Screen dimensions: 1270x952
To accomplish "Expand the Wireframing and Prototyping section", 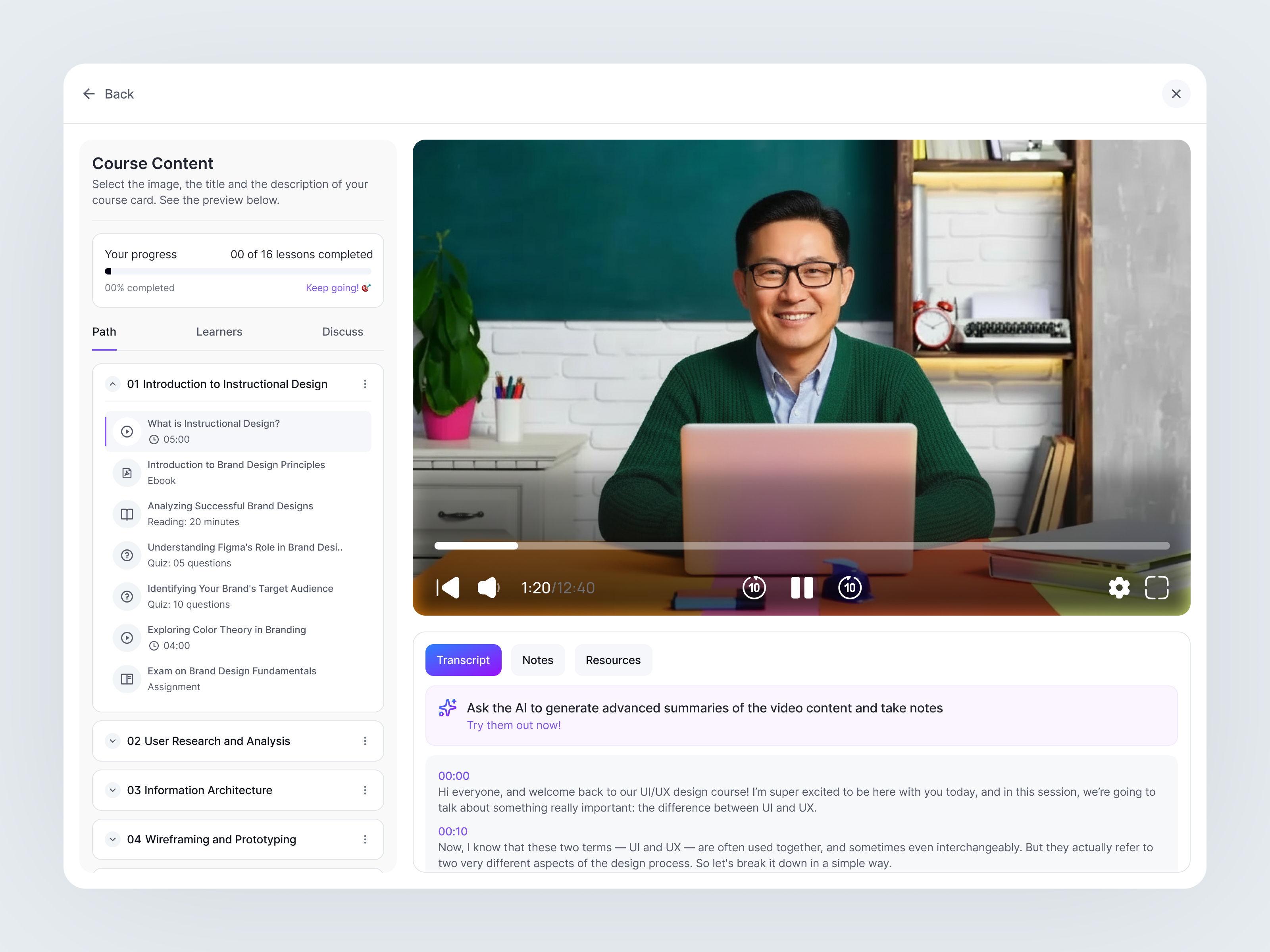I will [x=113, y=839].
